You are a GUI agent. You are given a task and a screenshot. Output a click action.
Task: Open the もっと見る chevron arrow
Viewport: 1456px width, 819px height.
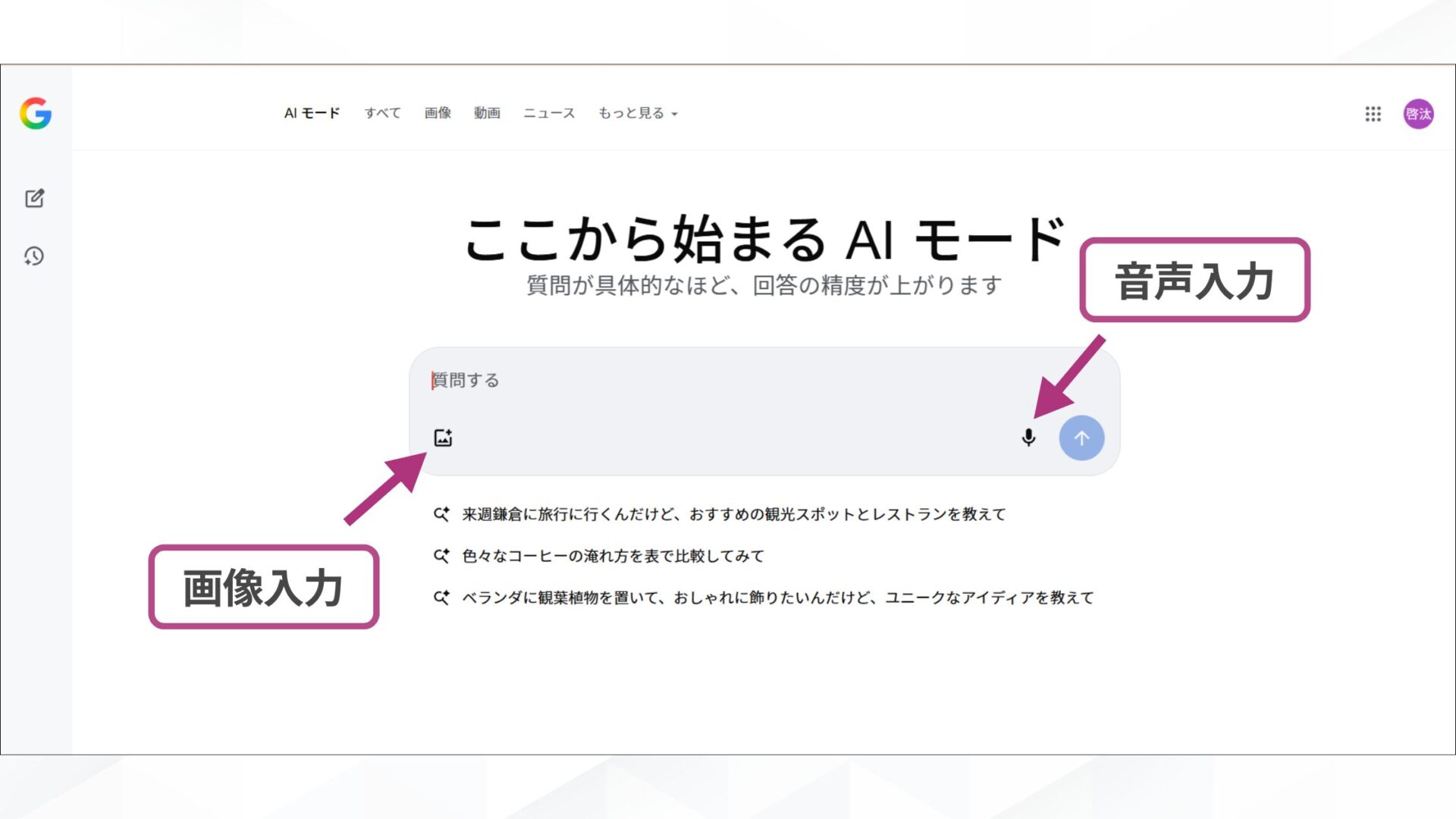point(675,115)
